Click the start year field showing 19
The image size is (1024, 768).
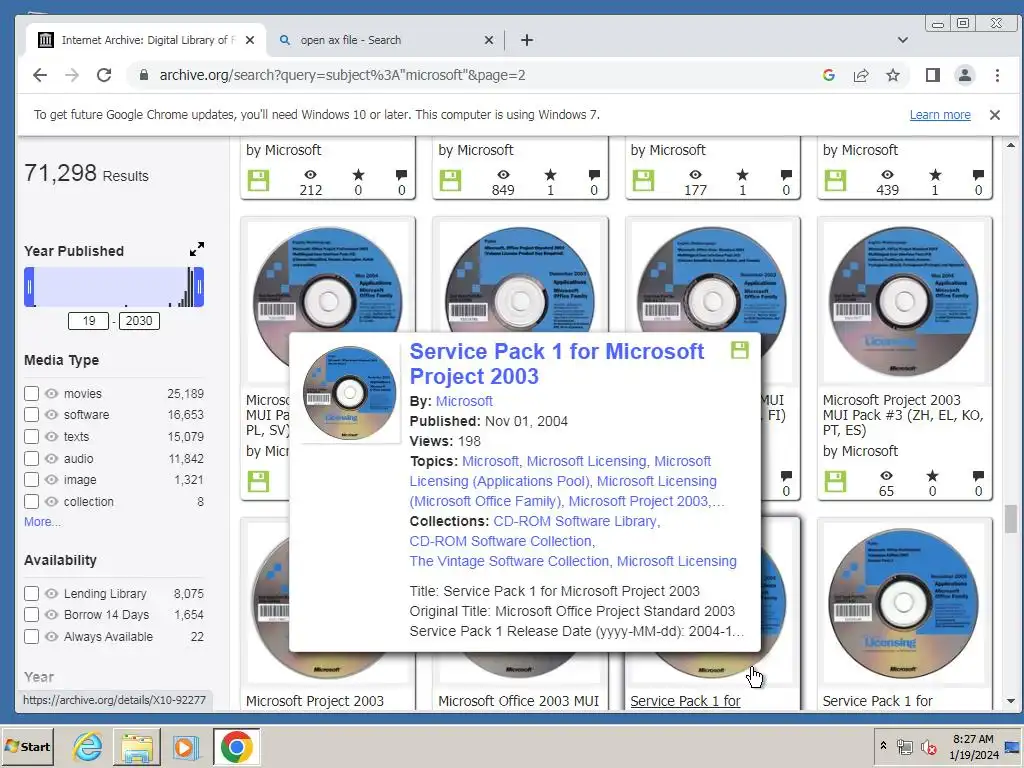tap(89, 321)
